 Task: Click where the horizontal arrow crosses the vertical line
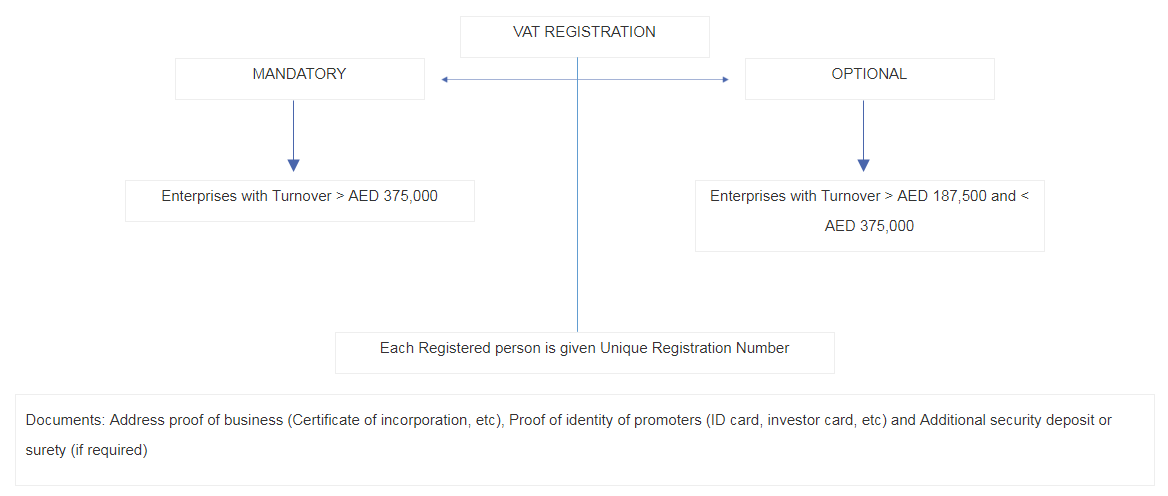tap(578, 80)
